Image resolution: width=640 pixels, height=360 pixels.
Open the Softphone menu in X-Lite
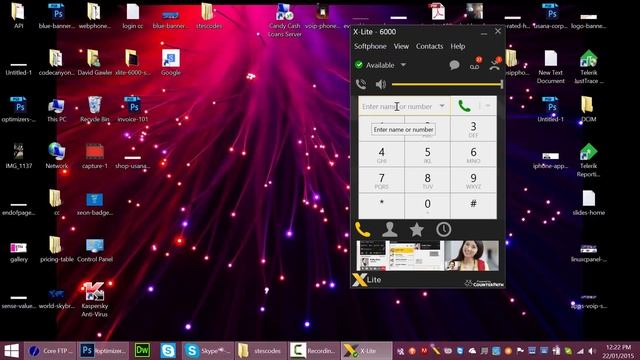click(x=370, y=46)
